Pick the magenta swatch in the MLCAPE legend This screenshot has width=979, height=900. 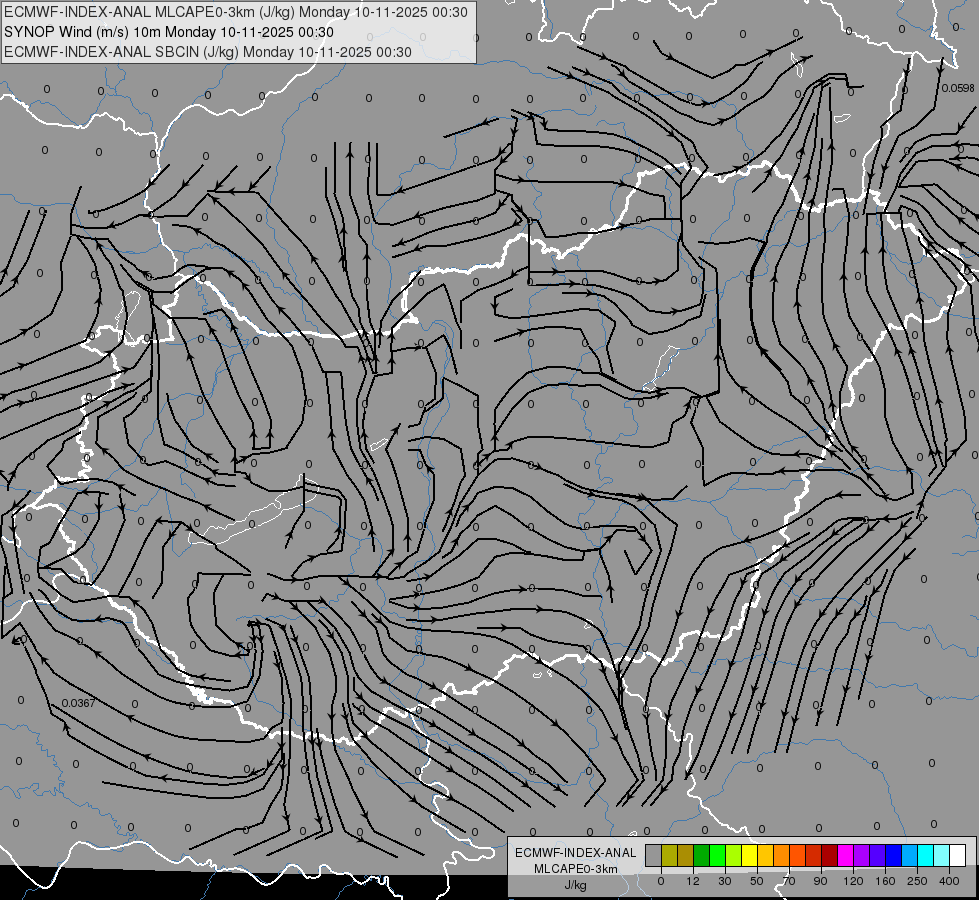coord(845,856)
